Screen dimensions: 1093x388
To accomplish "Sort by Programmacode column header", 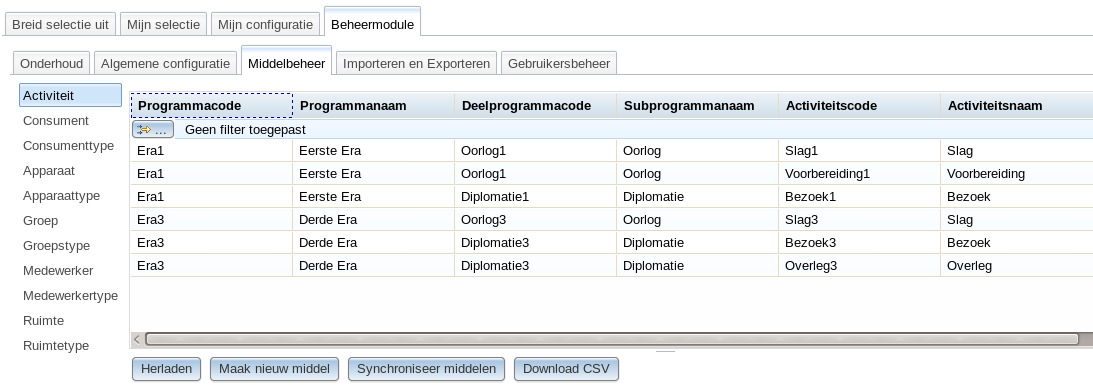I will pyautogui.click(x=212, y=106).
